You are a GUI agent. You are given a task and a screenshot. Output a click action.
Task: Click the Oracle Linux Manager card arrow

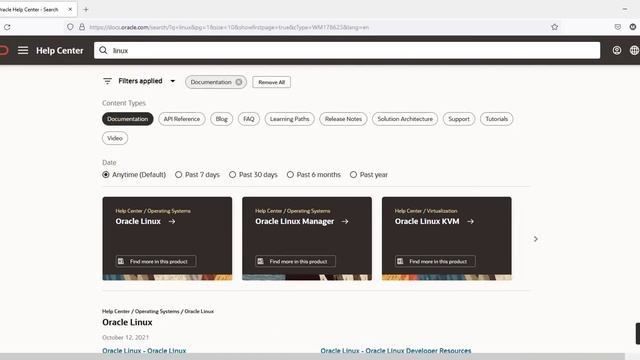[345, 221]
